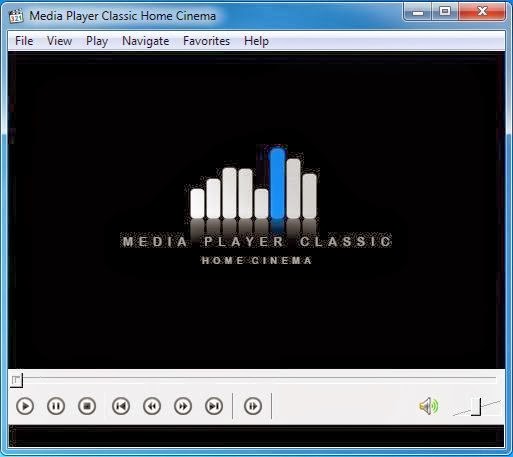
Task: Open the File menu
Action: point(24,41)
